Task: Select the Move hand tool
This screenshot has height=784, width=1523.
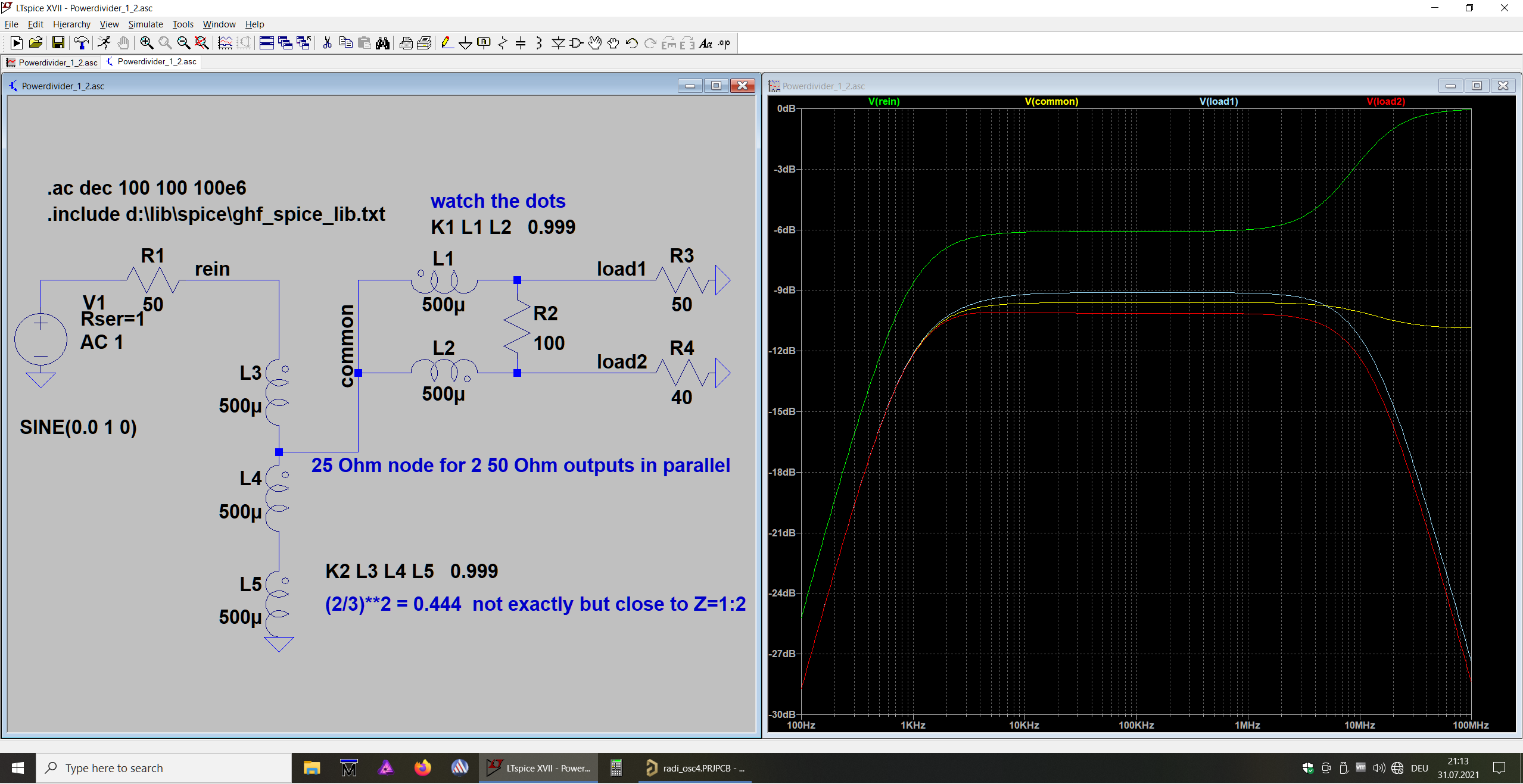Action: [595, 43]
